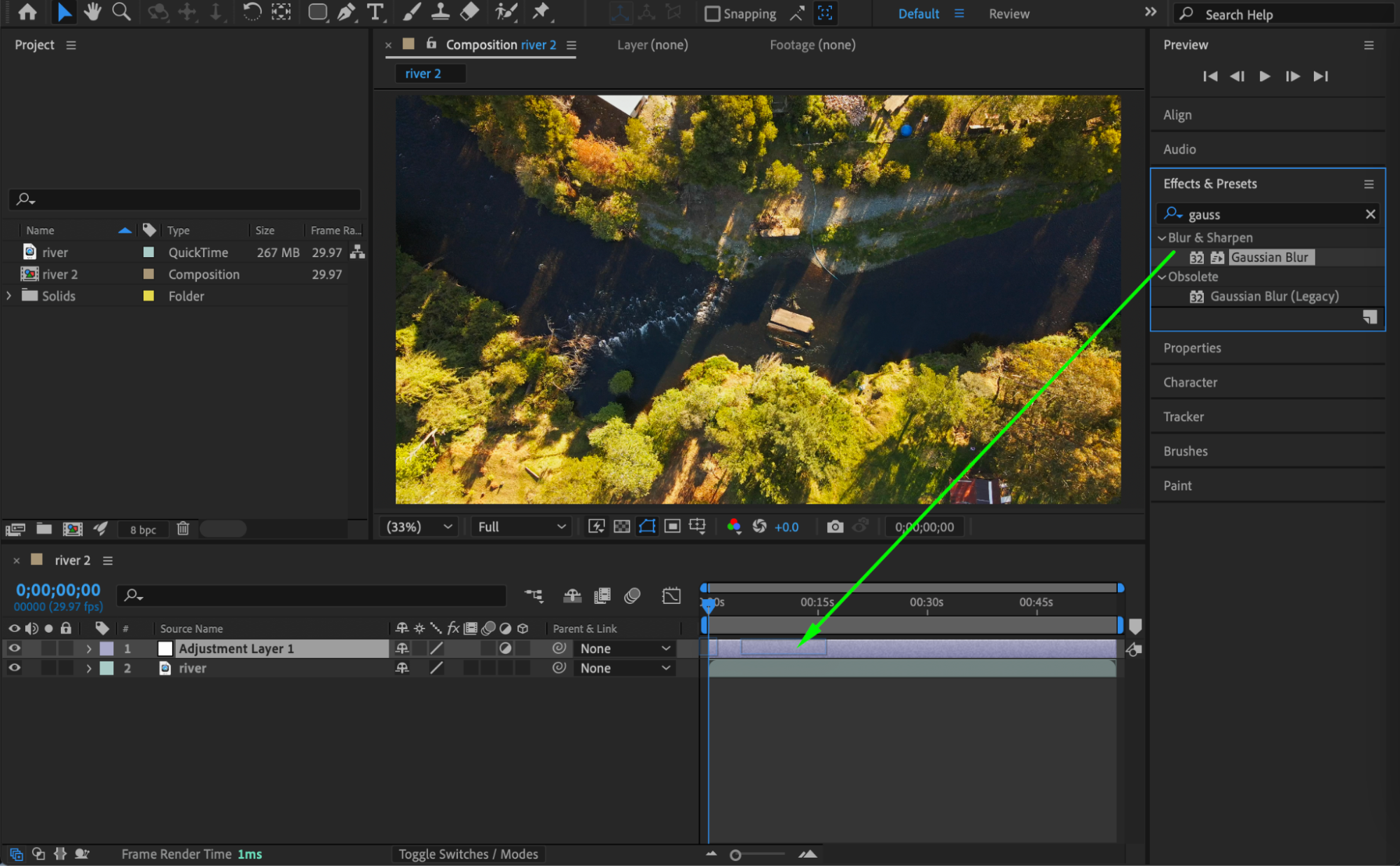Delete selected project item with trash icon
The image size is (1400, 866).
183,529
